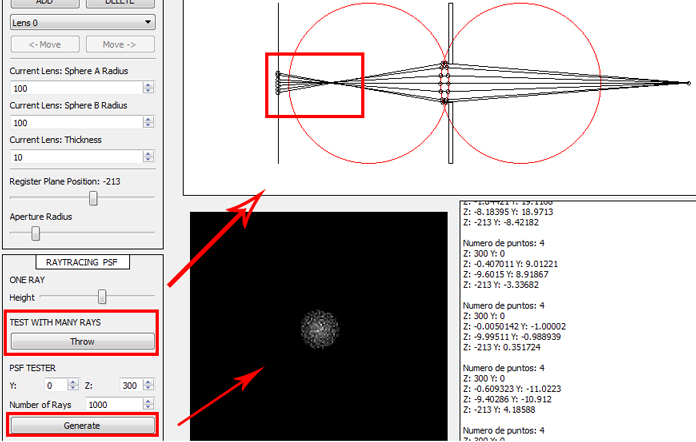This screenshot has width=696, height=442.
Task: Increase Sphere A Radius with up arrow
Action: [x=148, y=85]
